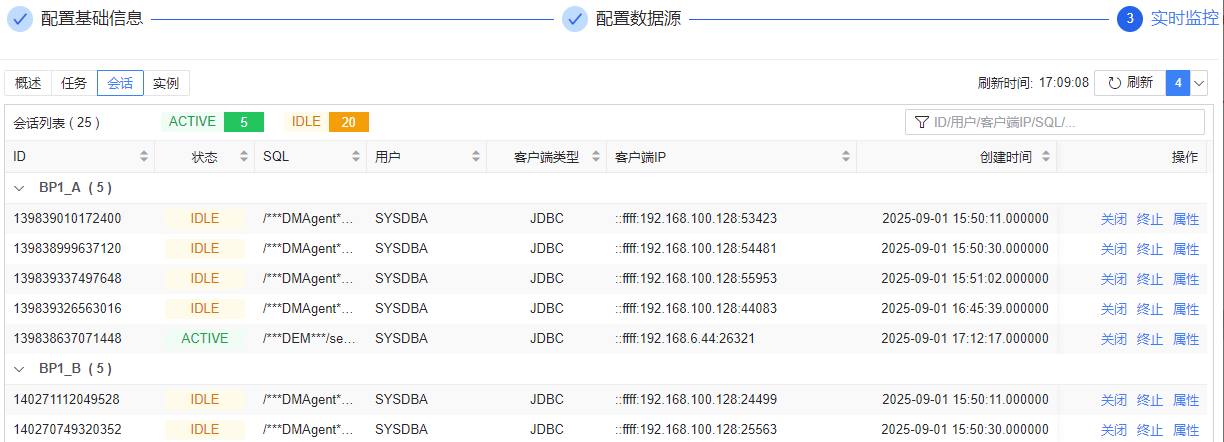
Task: Click ACTIVE status of session 139838637071448
Action: [x=205, y=339]
